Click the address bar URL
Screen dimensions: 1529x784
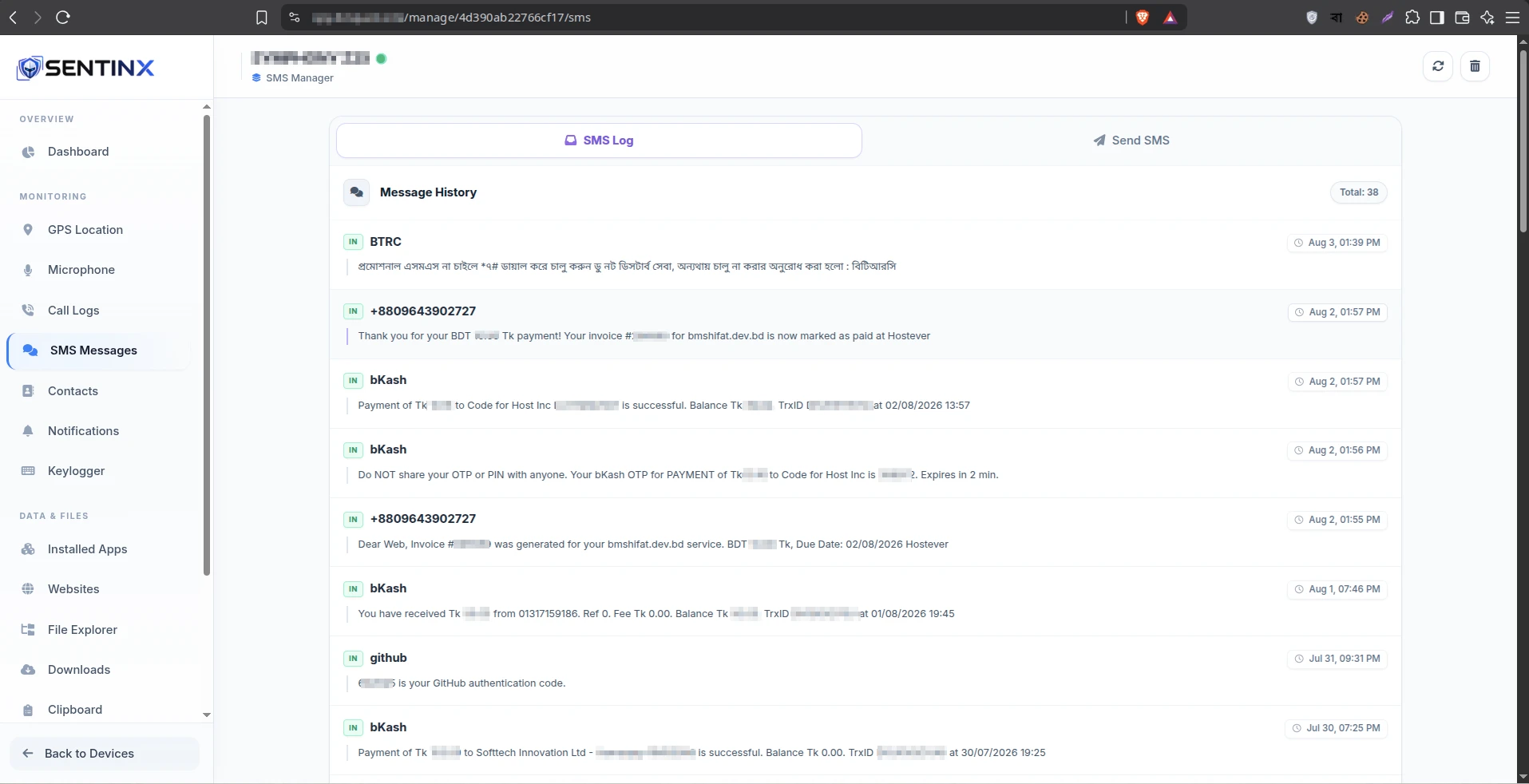click(x=451, y=18)
